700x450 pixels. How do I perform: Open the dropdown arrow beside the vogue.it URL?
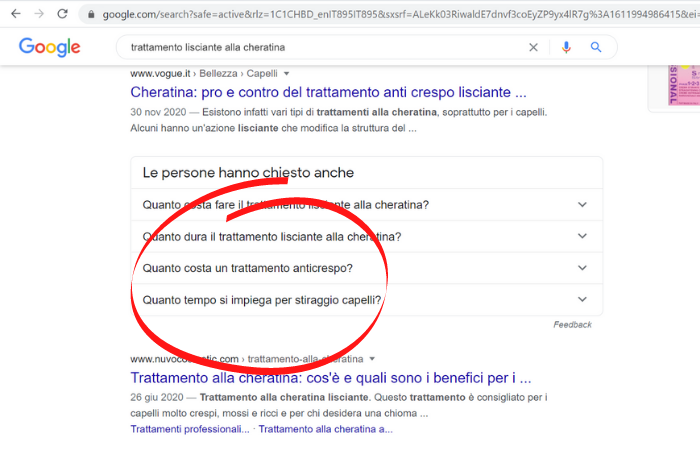click(286, 74)
